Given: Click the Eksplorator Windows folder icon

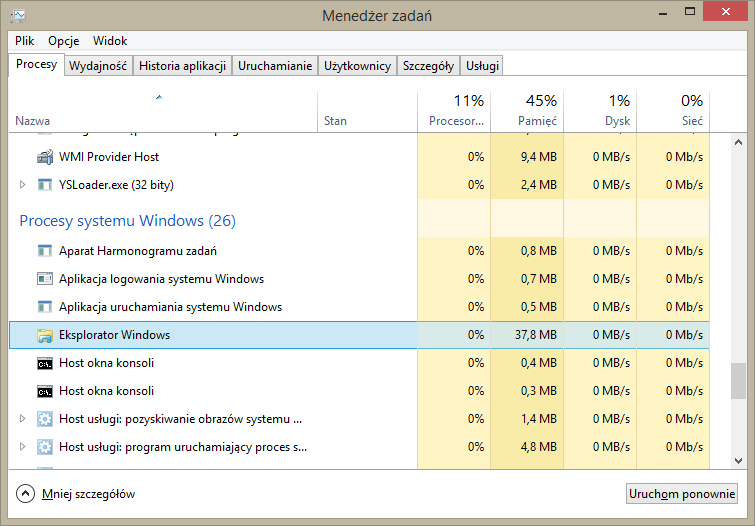Looking at the screenshot, I should click(x=45, y=335).
